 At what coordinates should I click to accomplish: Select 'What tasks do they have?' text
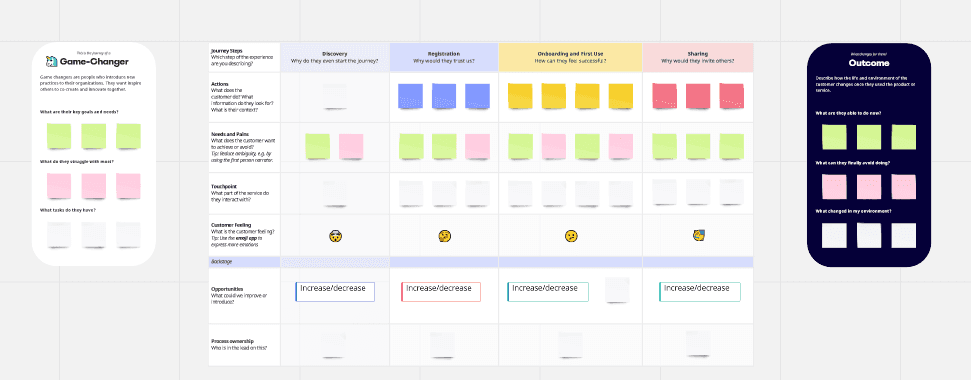[x=67, y=210]
